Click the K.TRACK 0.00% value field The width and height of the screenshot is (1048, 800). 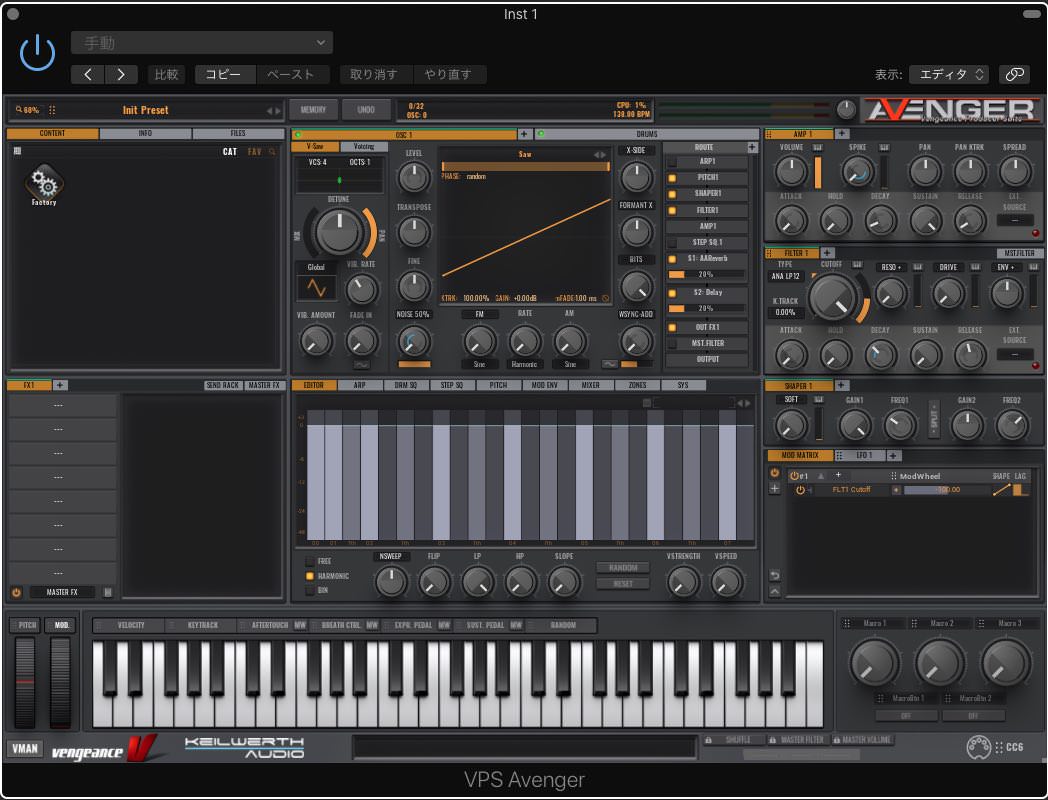[785, 312]
